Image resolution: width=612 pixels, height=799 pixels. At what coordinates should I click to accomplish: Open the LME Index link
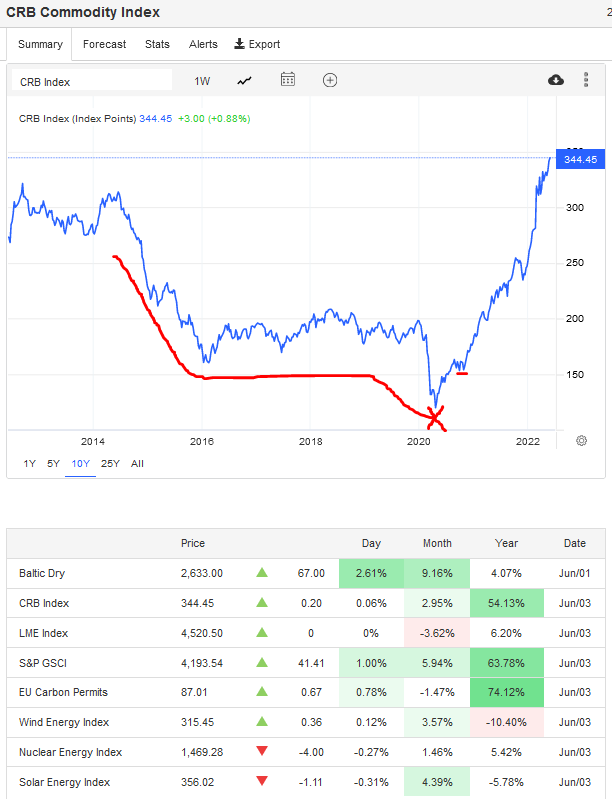click(43, 633)
